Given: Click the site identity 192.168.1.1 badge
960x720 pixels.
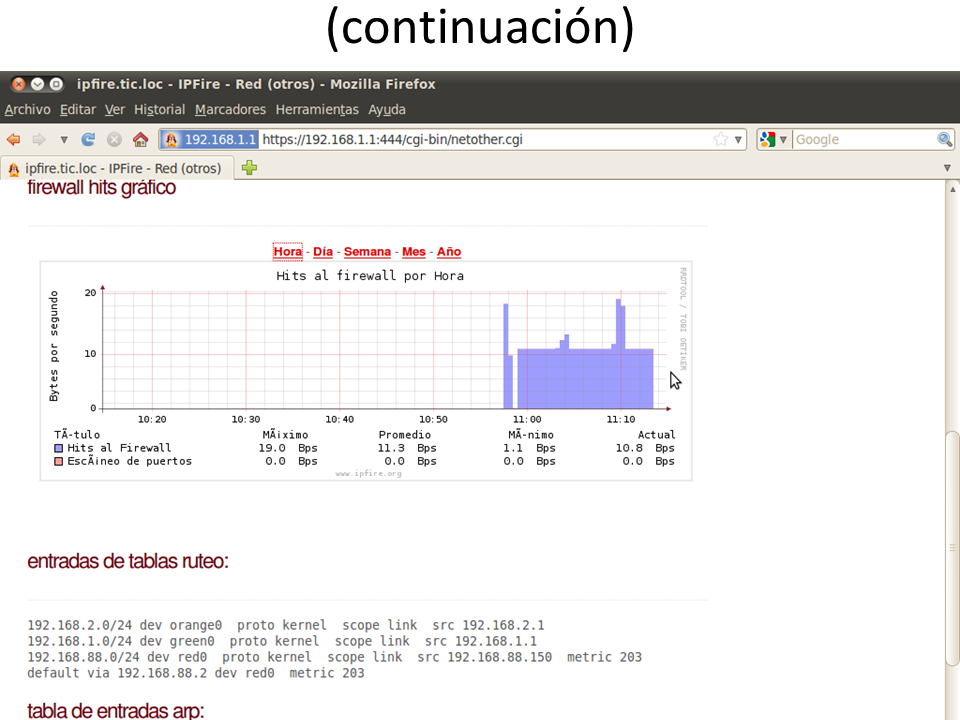Looking at the screenshot, I should pyautogui.click(x=210, y=140).
